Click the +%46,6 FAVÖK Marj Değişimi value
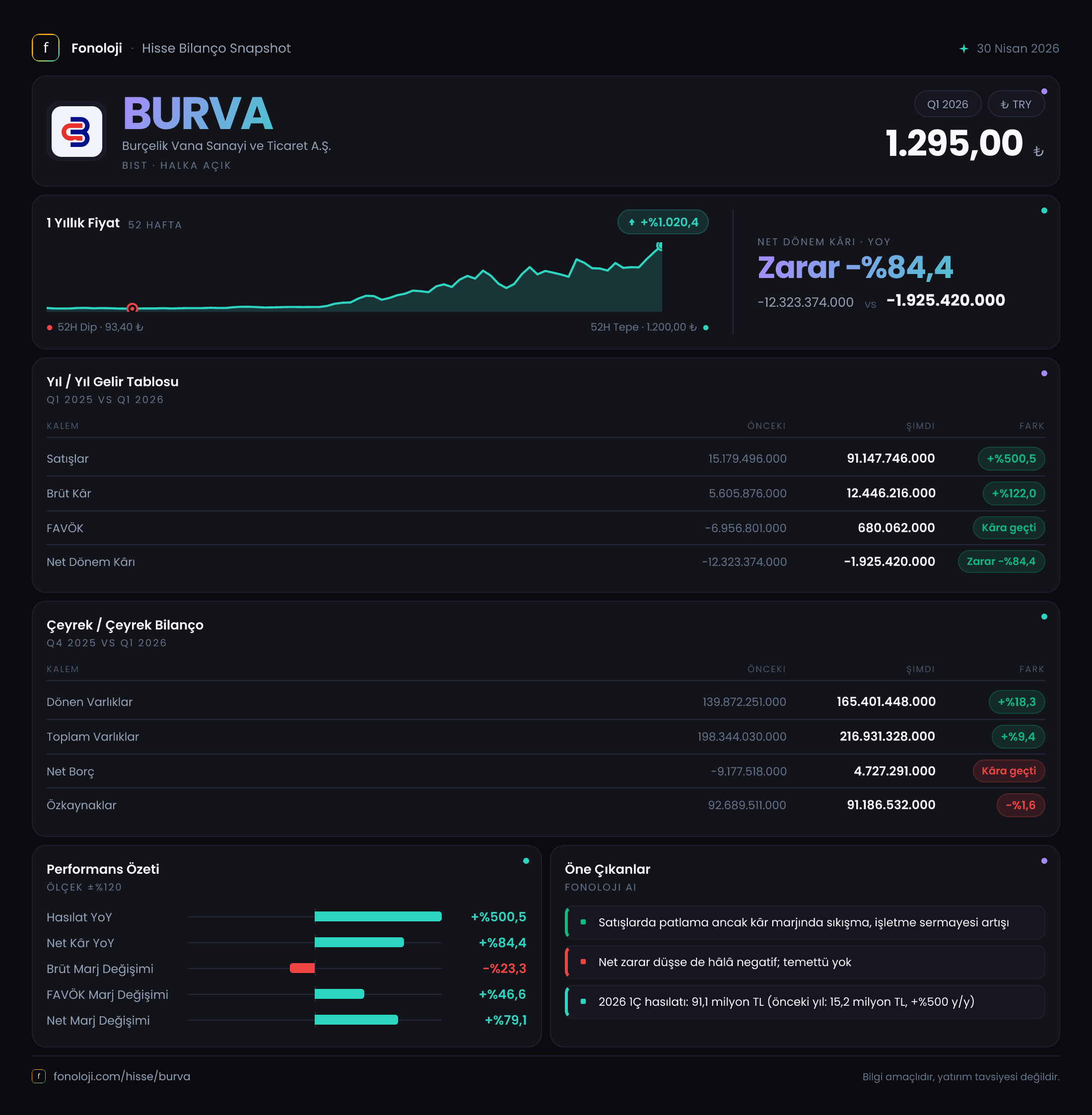This screenshot has width=1092, height=1115. coord(502,994)
